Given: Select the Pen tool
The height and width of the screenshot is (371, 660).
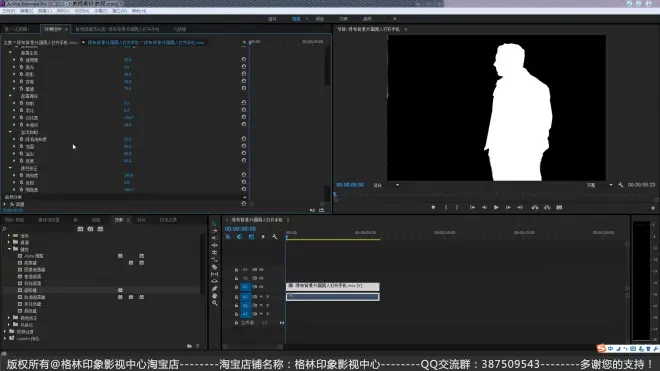Looking at the screenshot, I should click(x=214, y=288).
